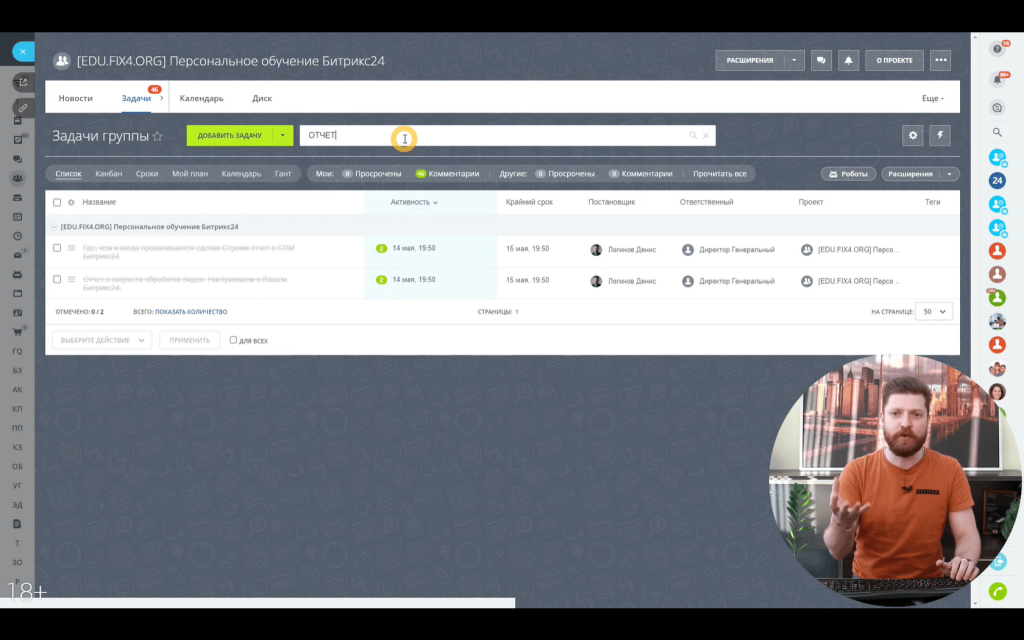Click in the search field containing ОТЧЕТ
Screen dimensions: 1024x640
pyautogui.click(x=507, y=135)
